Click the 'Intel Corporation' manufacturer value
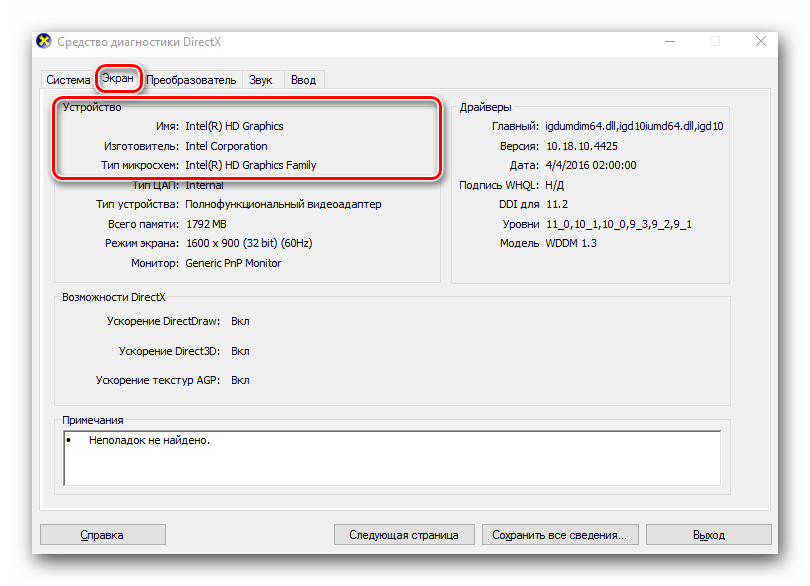810x586 pixels. click(226, 146)
